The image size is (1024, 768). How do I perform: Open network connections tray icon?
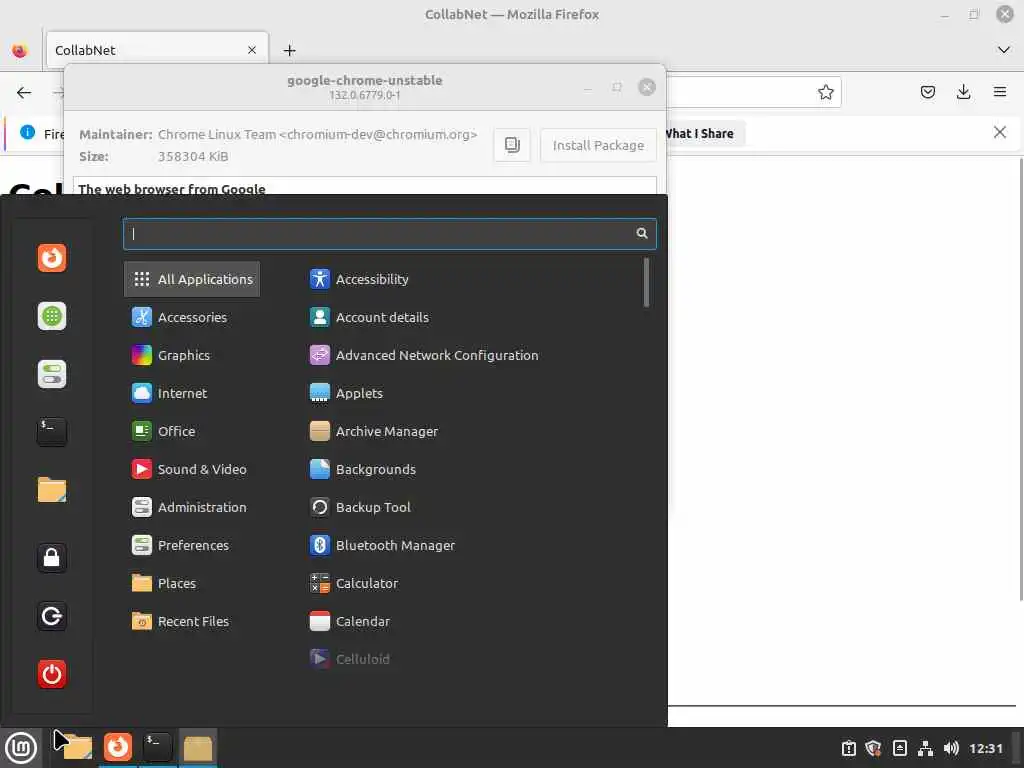pos(925,748)
